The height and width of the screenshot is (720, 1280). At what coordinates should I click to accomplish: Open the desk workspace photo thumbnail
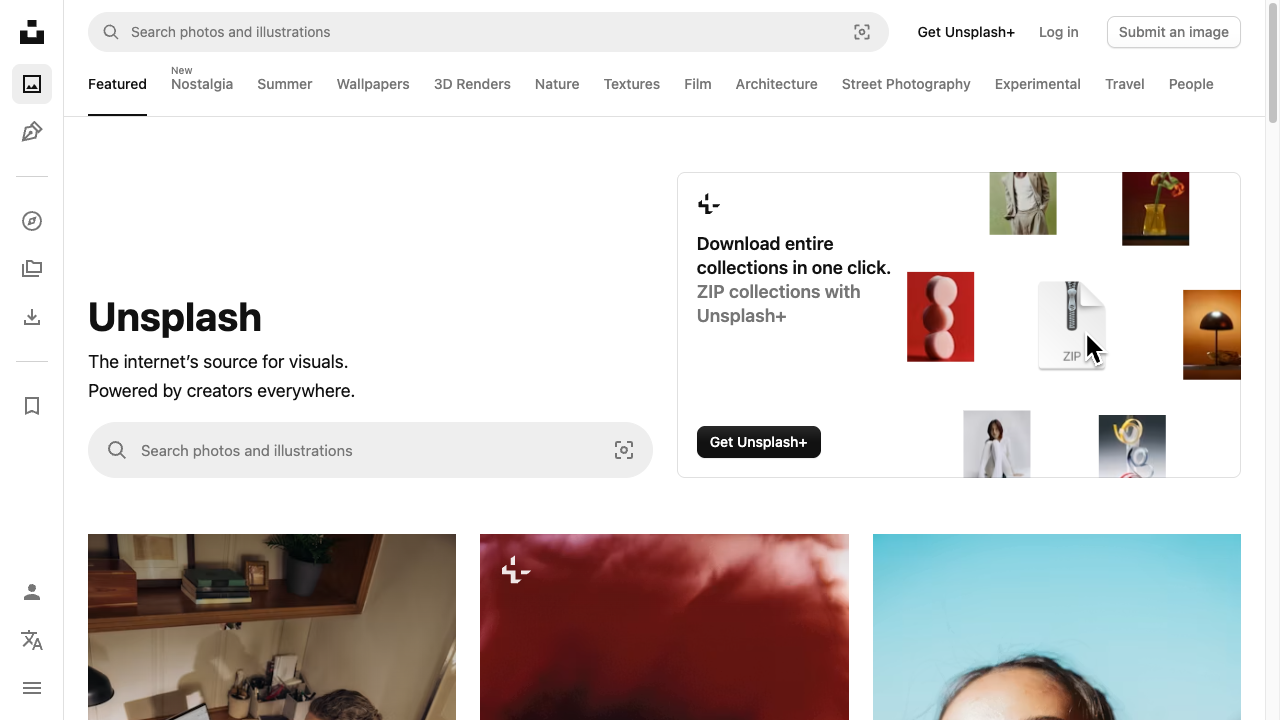(x=272, y=627)
